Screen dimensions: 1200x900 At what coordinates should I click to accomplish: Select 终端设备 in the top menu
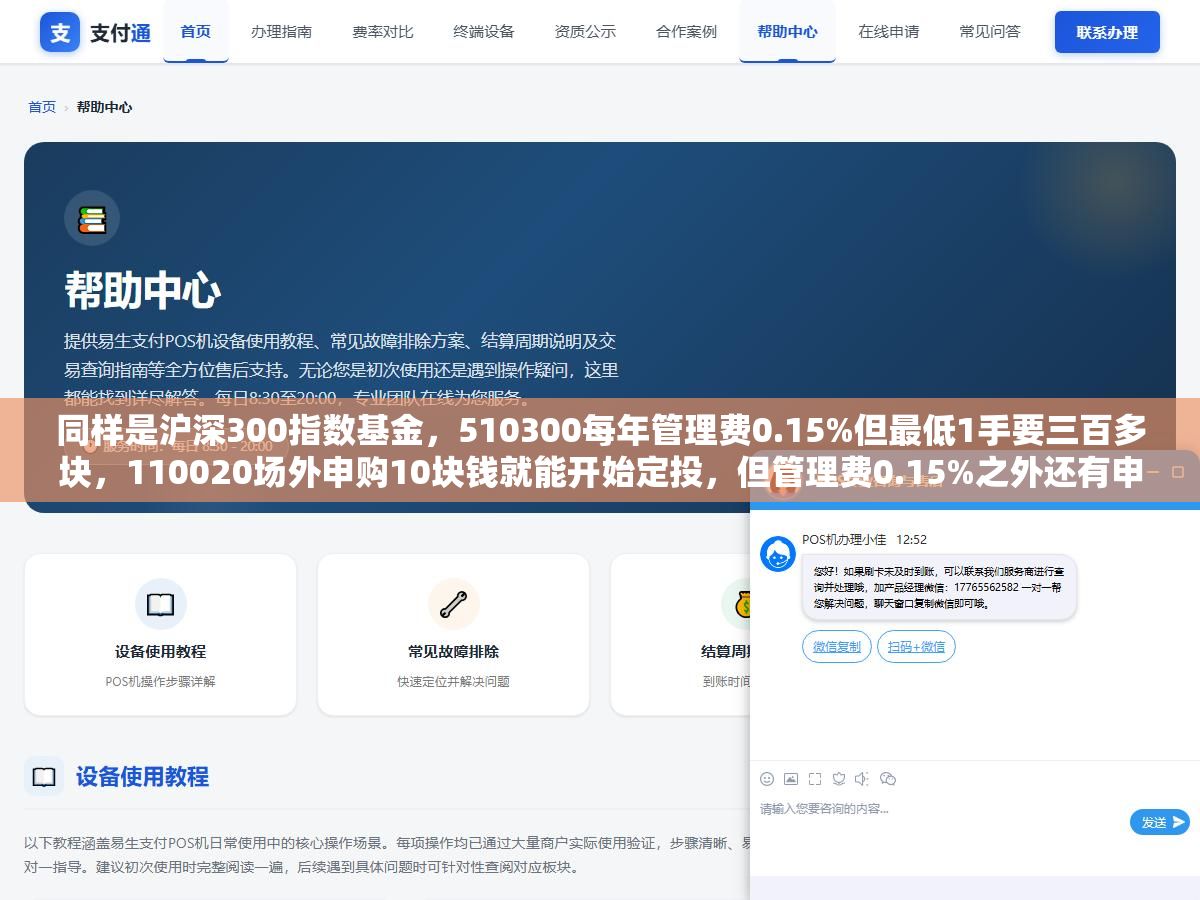[483, 31]
